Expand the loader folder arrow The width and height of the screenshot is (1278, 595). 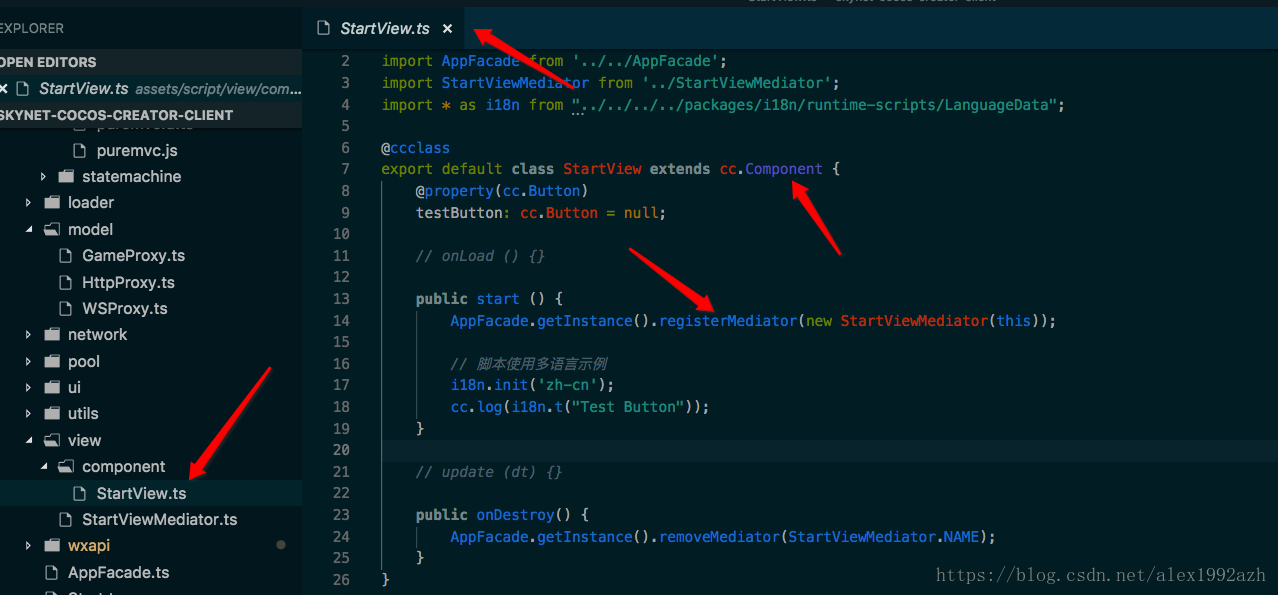click(x=29, y=203)
